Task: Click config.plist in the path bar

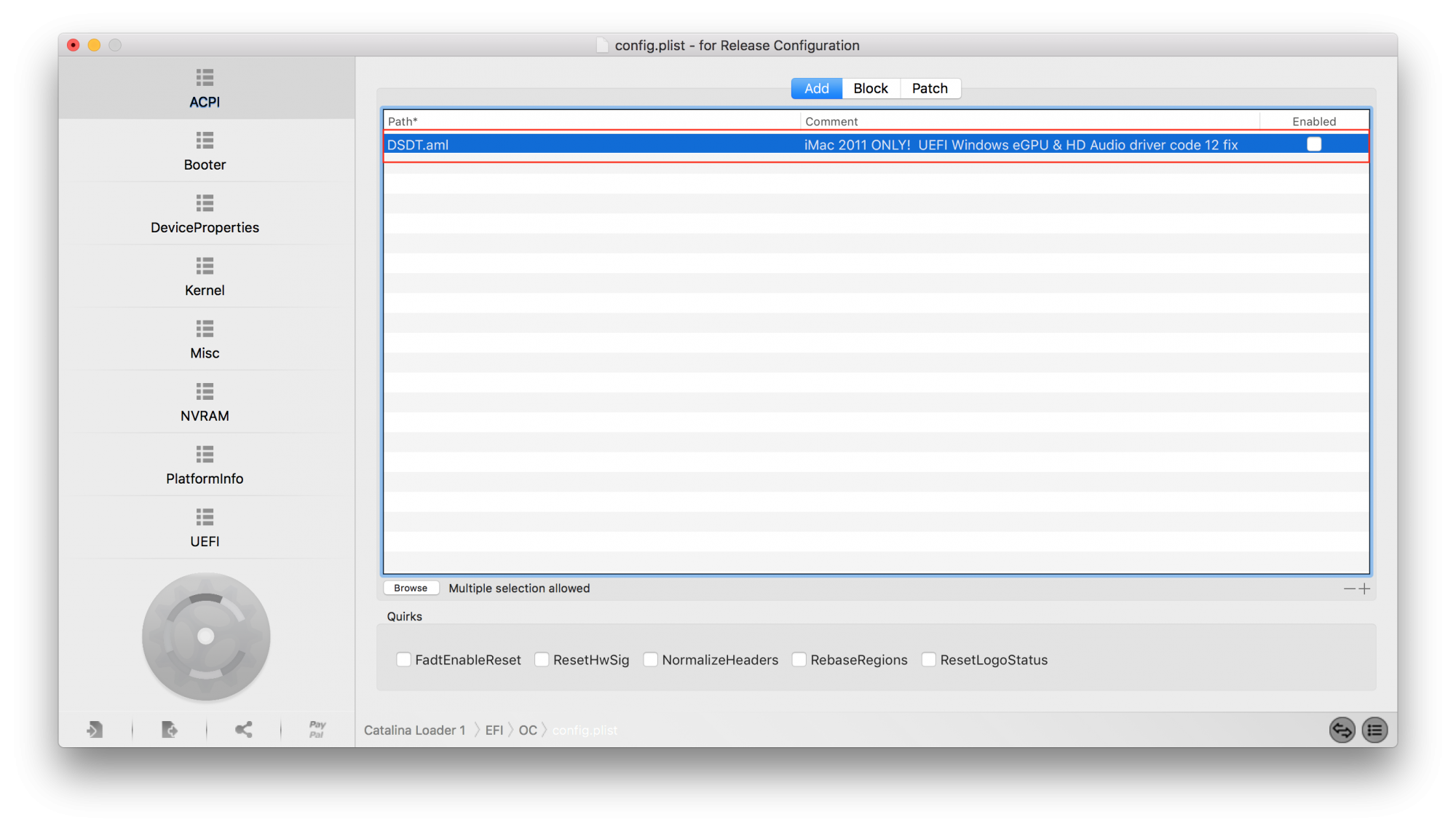Action: [585, 730]
